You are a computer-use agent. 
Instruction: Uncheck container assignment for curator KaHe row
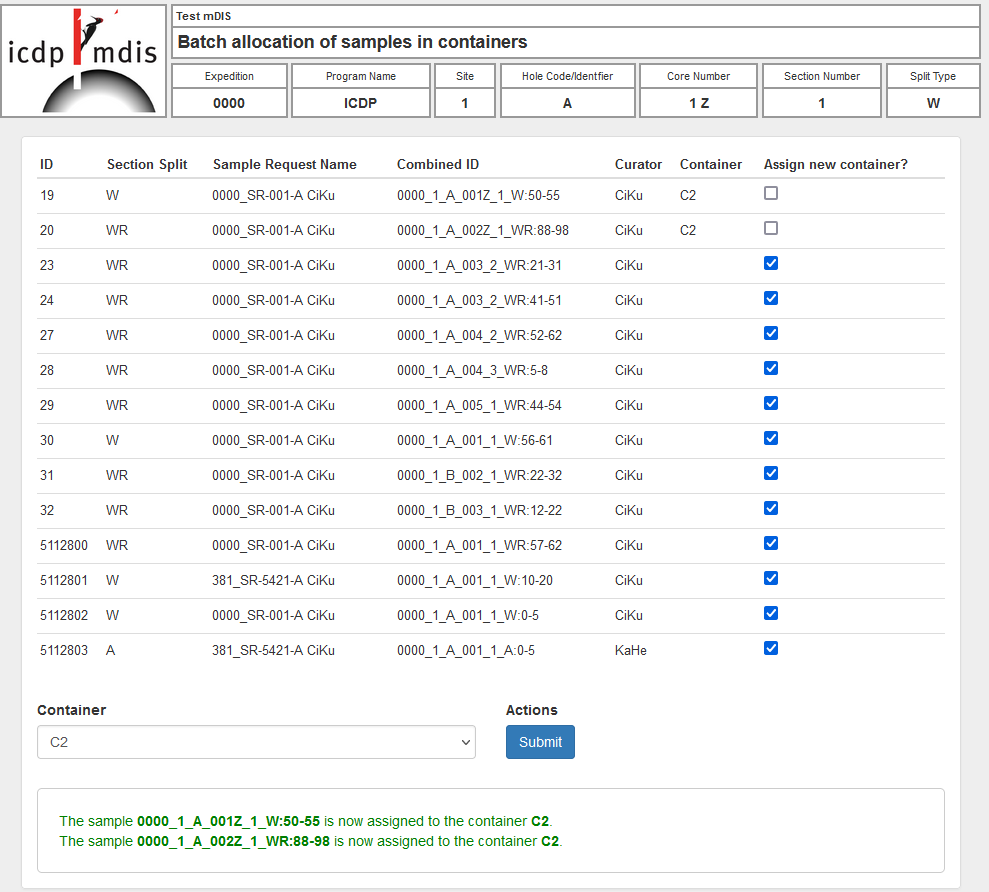click(770, 648)
